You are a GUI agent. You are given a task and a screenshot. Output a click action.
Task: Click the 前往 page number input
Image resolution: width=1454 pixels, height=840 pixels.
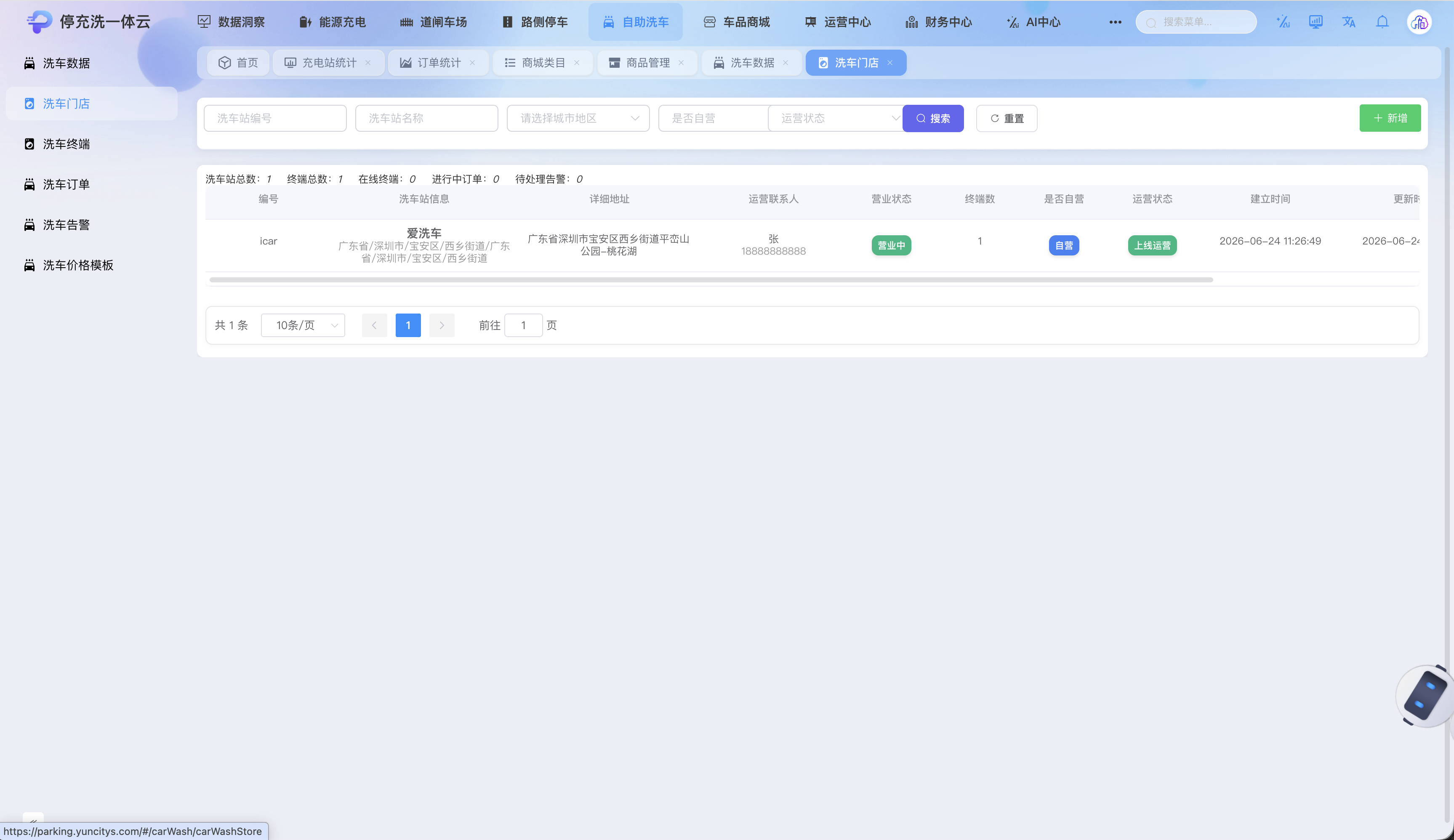[523, 325]
